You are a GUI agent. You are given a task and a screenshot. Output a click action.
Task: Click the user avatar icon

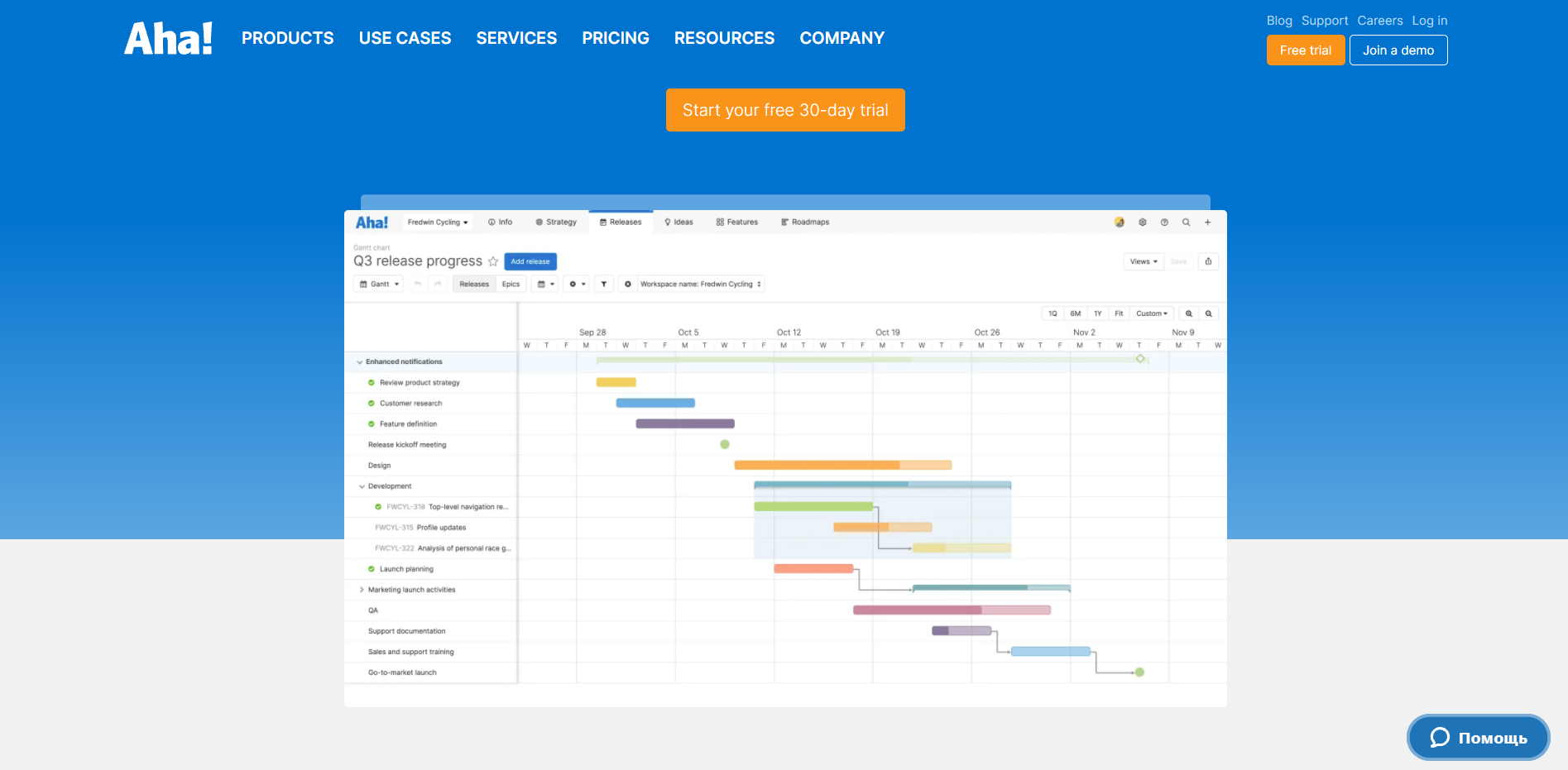point(1120,222)
